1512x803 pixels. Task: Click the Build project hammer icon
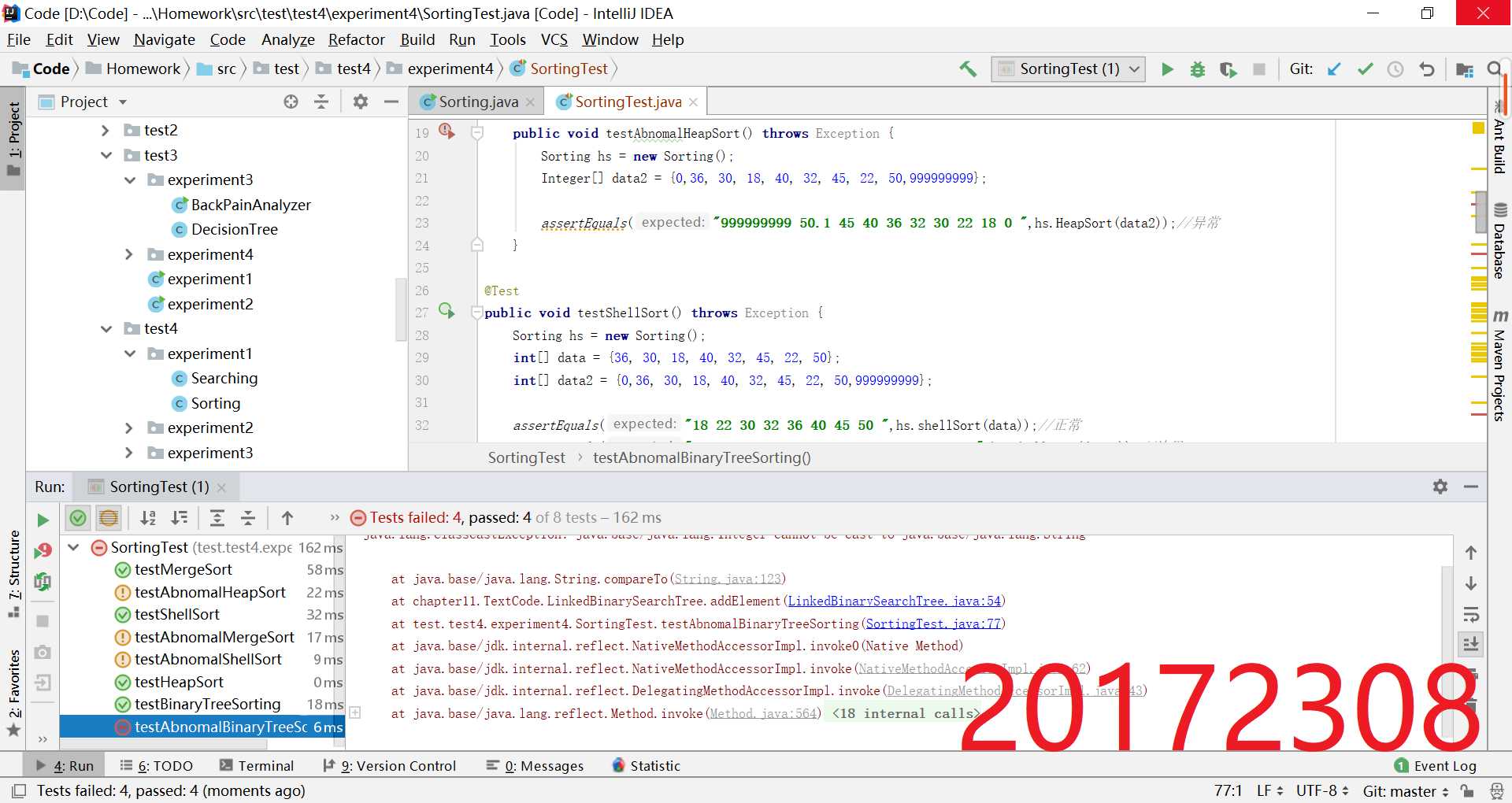click(968, 69)
